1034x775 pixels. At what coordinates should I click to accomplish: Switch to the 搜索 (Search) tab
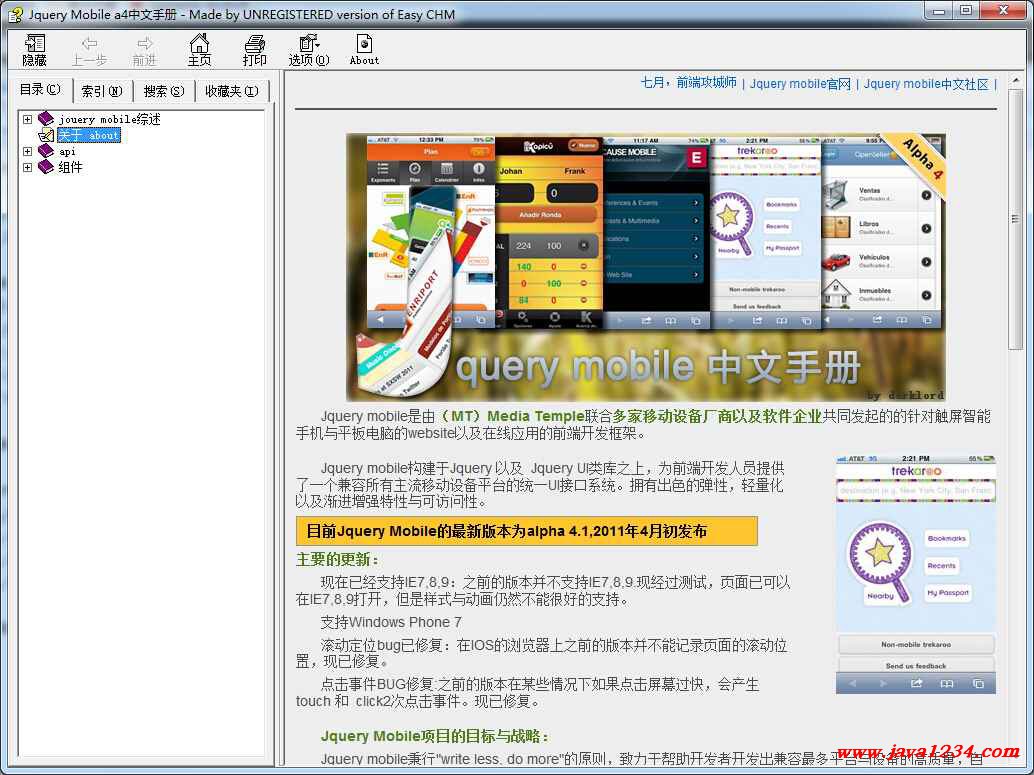pyautogui.click(x=164, y=91)
